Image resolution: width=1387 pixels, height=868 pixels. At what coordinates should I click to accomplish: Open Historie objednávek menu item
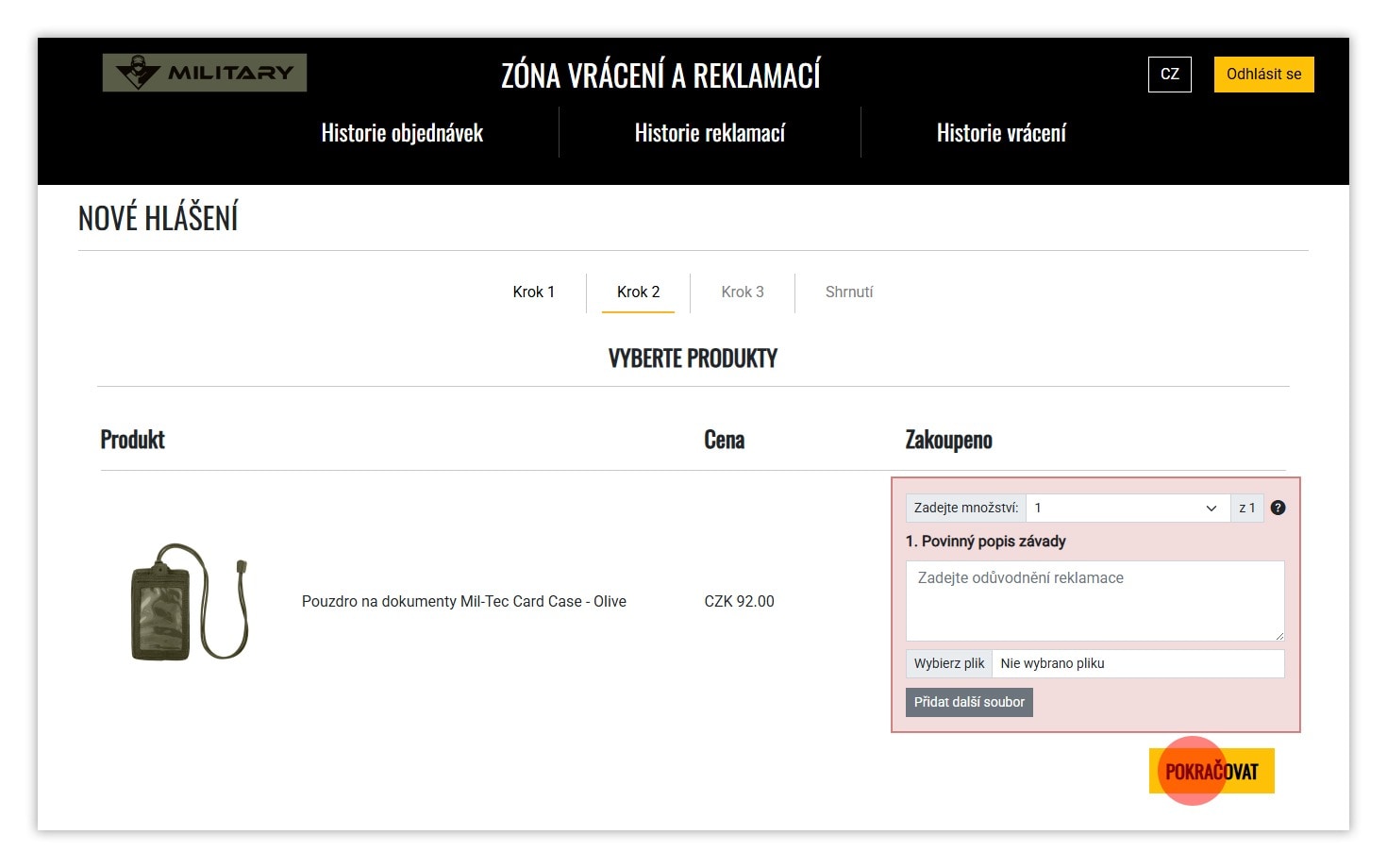point(402,133)
